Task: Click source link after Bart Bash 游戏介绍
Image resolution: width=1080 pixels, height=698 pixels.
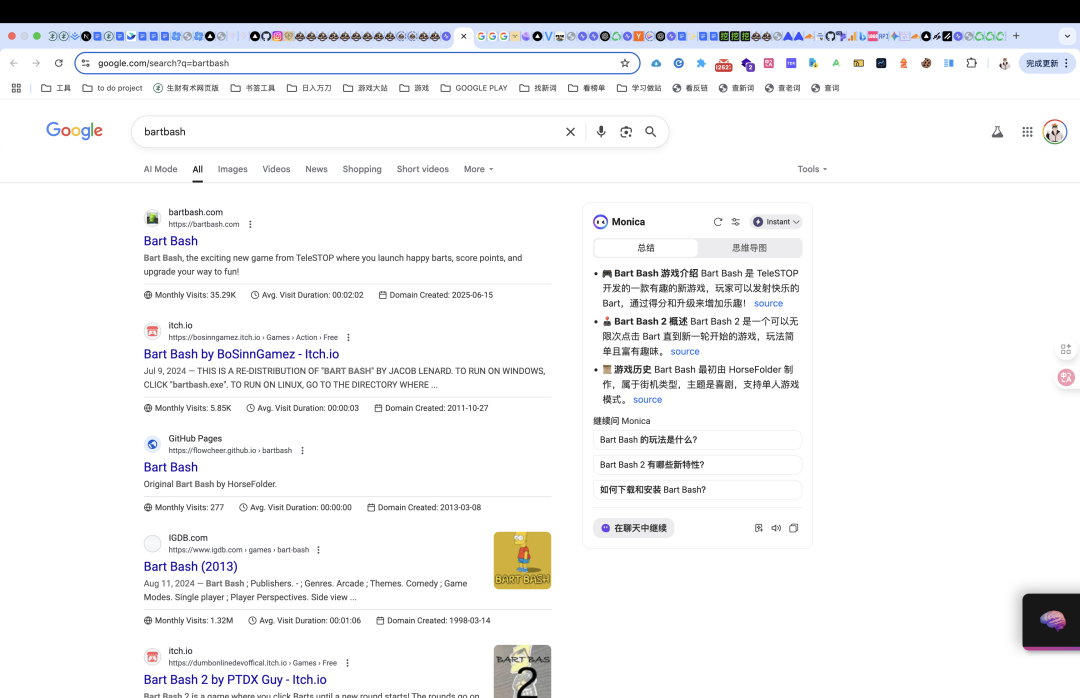Action: tap(768, 303)
